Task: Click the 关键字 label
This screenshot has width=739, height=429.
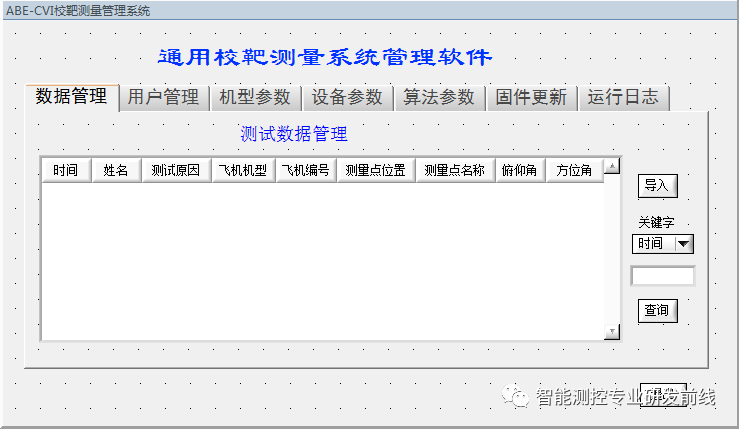Action: click(x=657, y=222)
